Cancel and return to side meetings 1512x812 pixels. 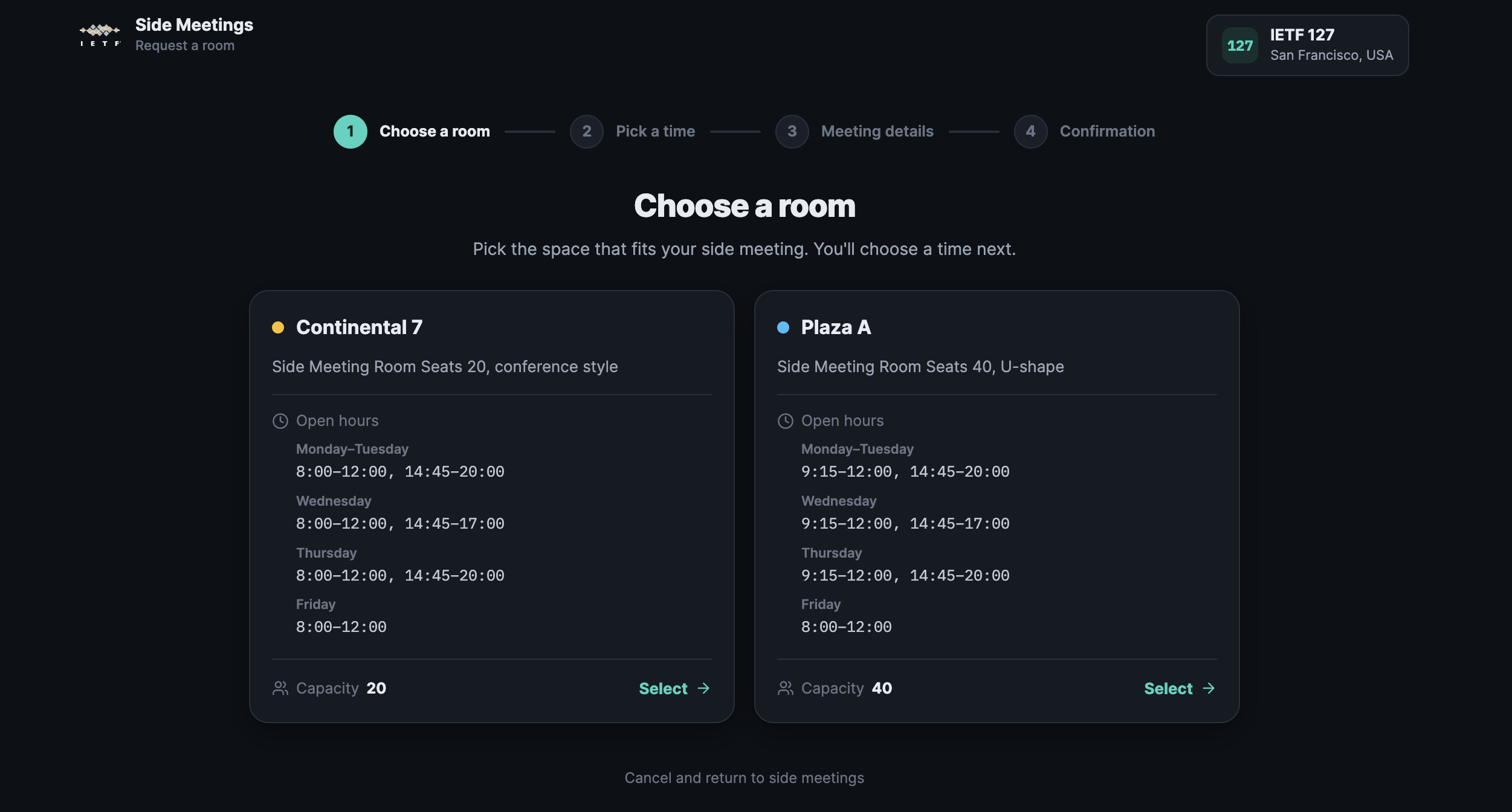click(x=744, y=778)
